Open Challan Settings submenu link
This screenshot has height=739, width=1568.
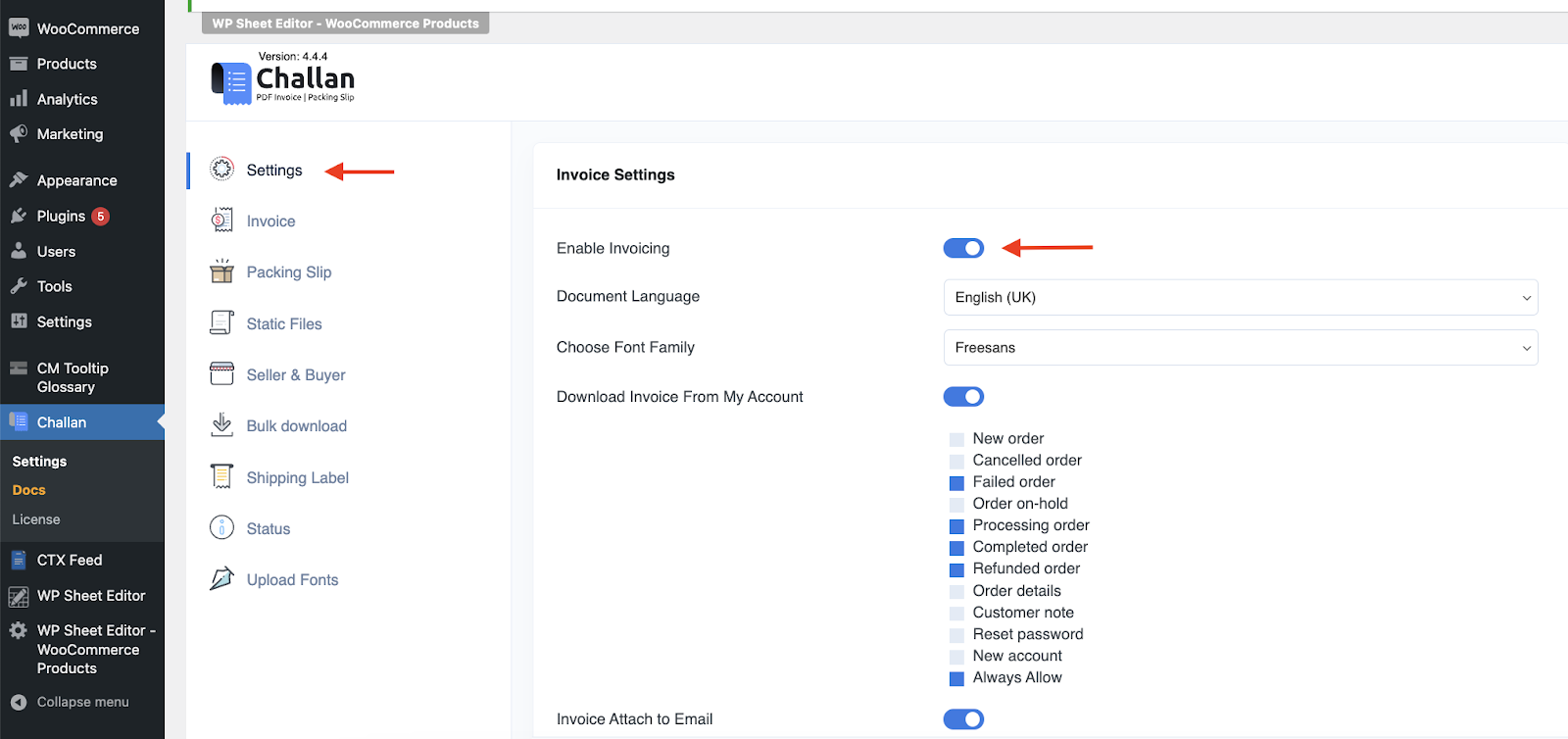pyautogui.click(x=39, y=461)
